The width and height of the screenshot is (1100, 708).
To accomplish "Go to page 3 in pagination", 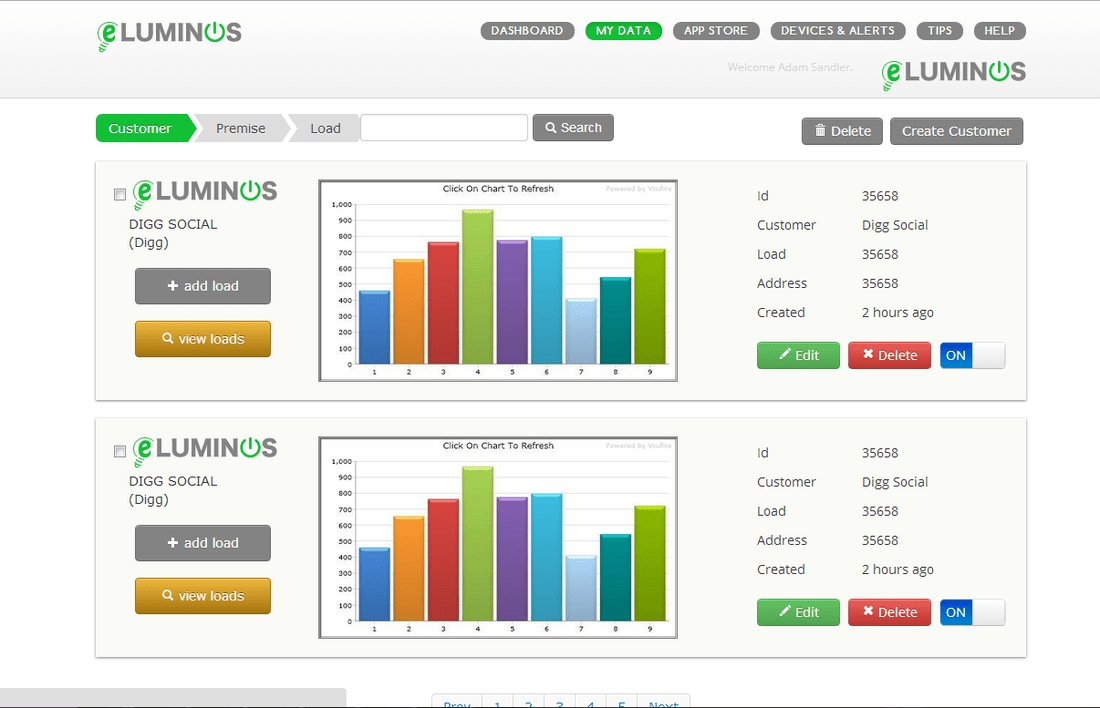I will point(559,702).
